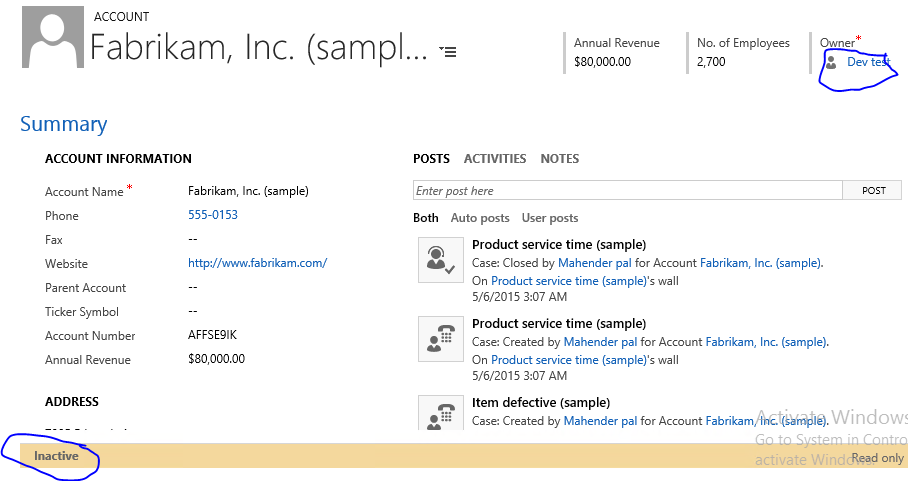Filter posts by Auto posts
The image size is (908, 481).
[480, 218]
